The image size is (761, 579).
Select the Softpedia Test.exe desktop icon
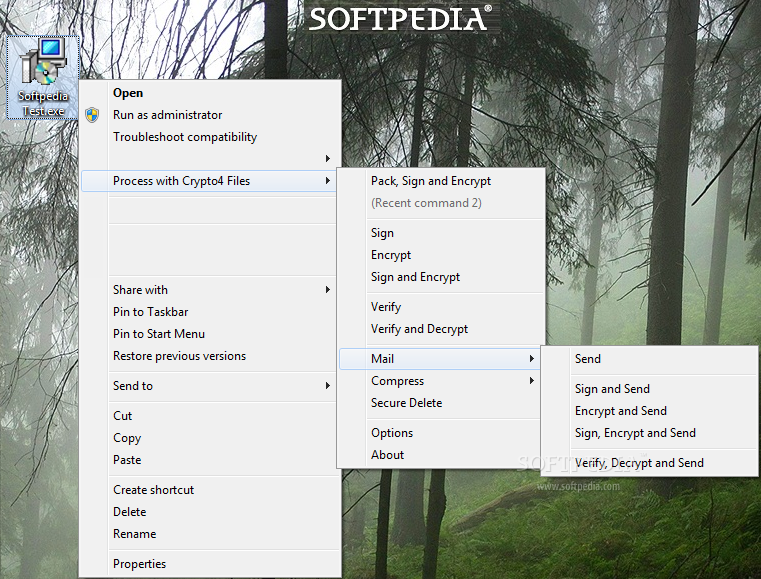point(43,77)
